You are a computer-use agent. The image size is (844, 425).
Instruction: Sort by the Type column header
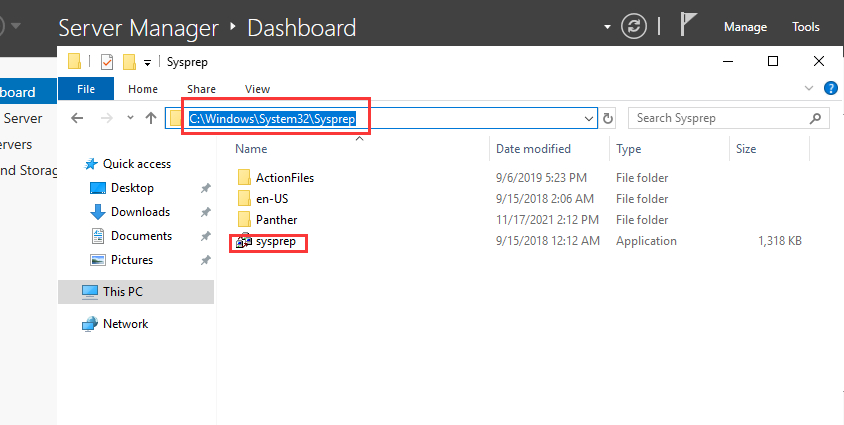pos(628,149)
